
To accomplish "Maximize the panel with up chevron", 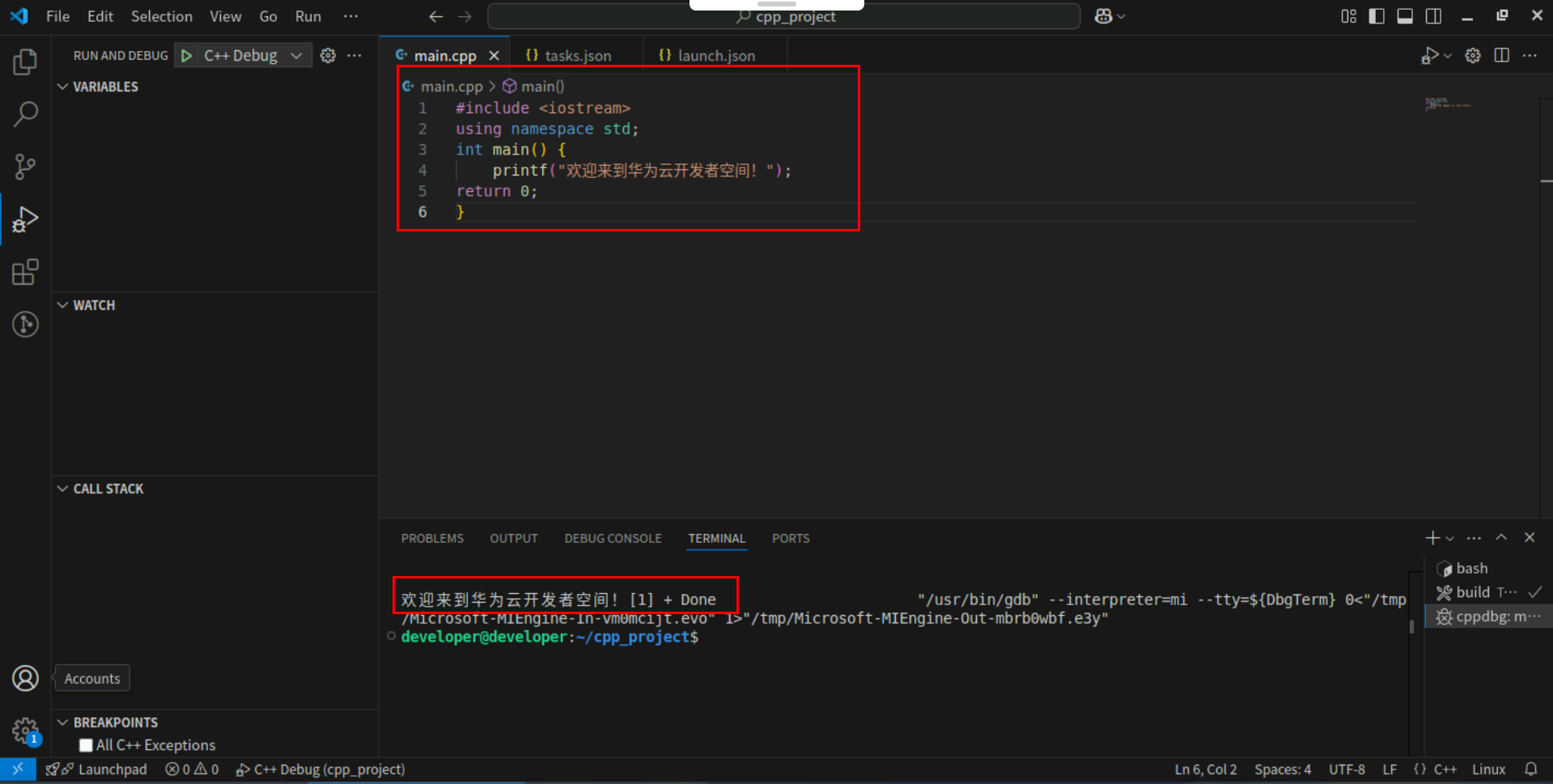I will point(1501,537).
